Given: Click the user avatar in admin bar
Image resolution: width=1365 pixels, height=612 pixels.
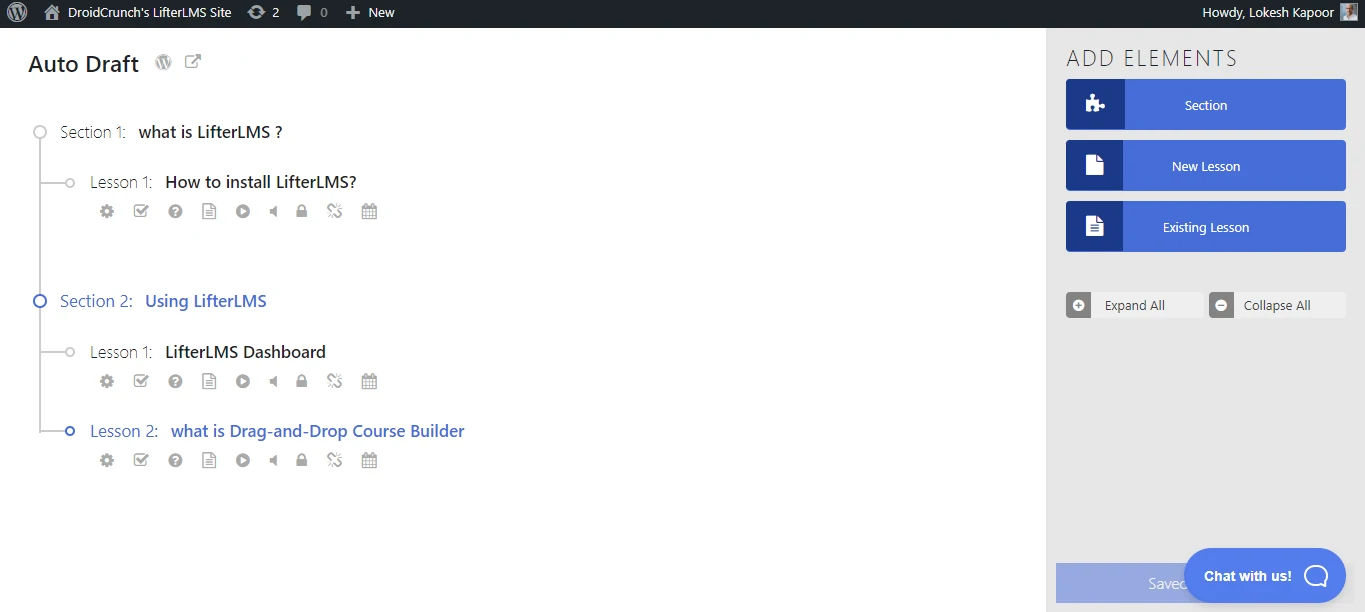Looking at the screenshot, I should click(x=1349, y=13).
